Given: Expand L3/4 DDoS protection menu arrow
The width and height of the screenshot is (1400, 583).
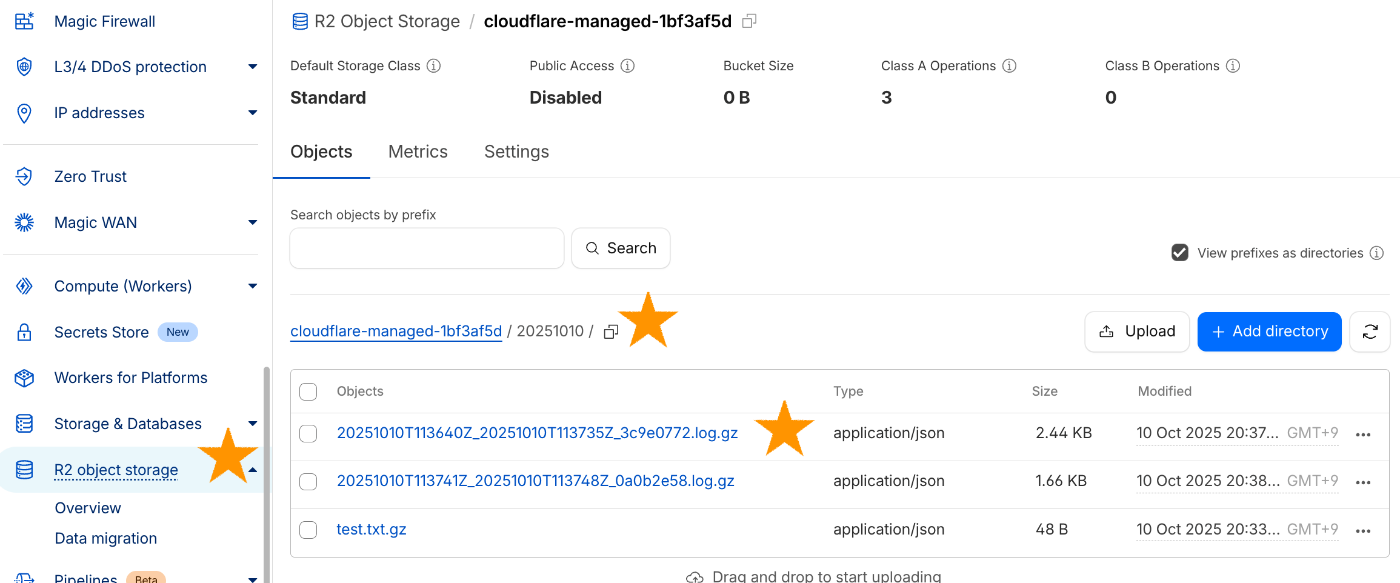Looking at the screenshot, I should click(253, 67).
